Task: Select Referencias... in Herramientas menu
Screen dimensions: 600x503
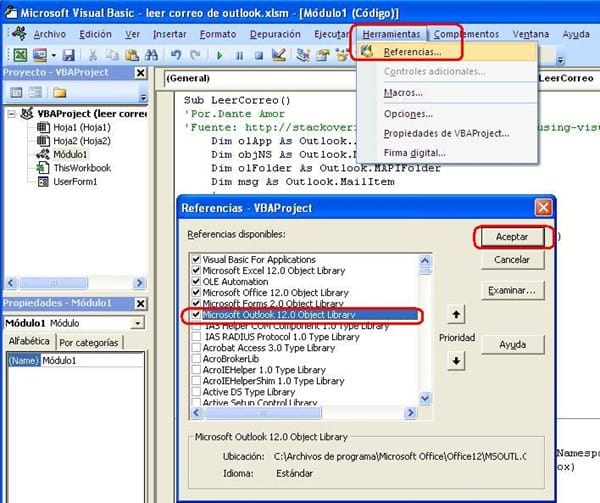Action: 446,52
